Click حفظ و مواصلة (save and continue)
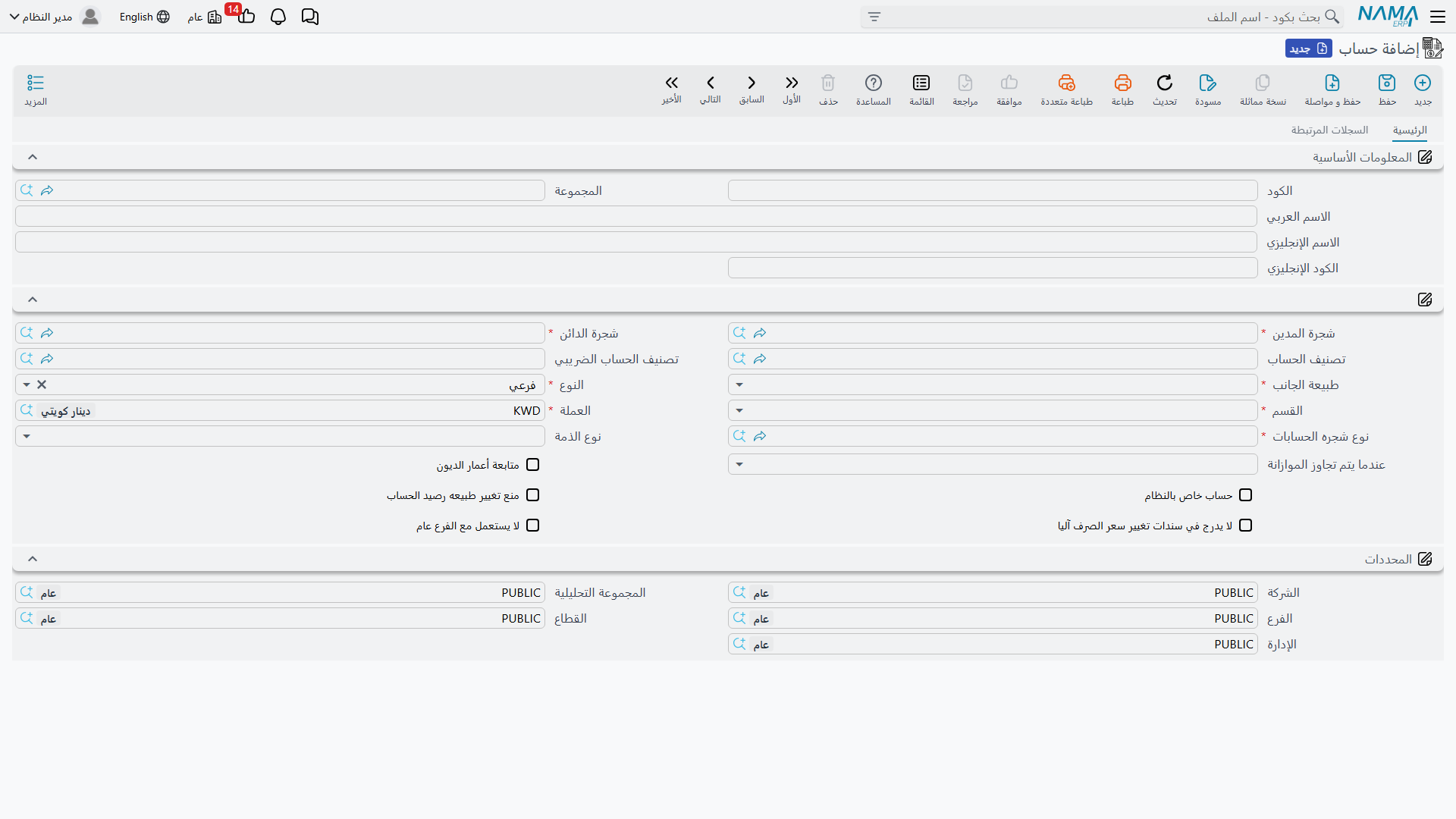The height and width of the screenshot is (819, 1456). click(1332, 83)
